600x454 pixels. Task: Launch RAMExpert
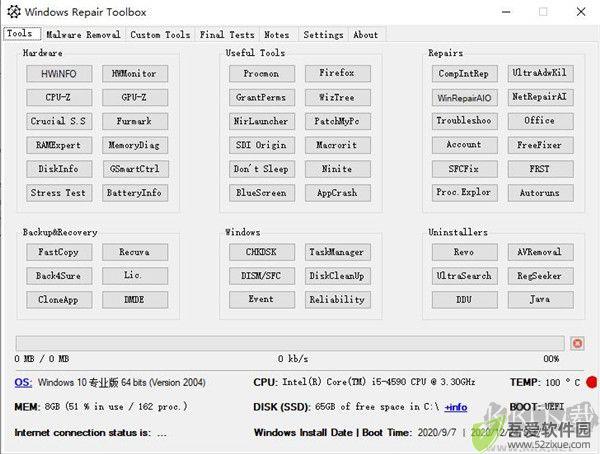(59, 145)
